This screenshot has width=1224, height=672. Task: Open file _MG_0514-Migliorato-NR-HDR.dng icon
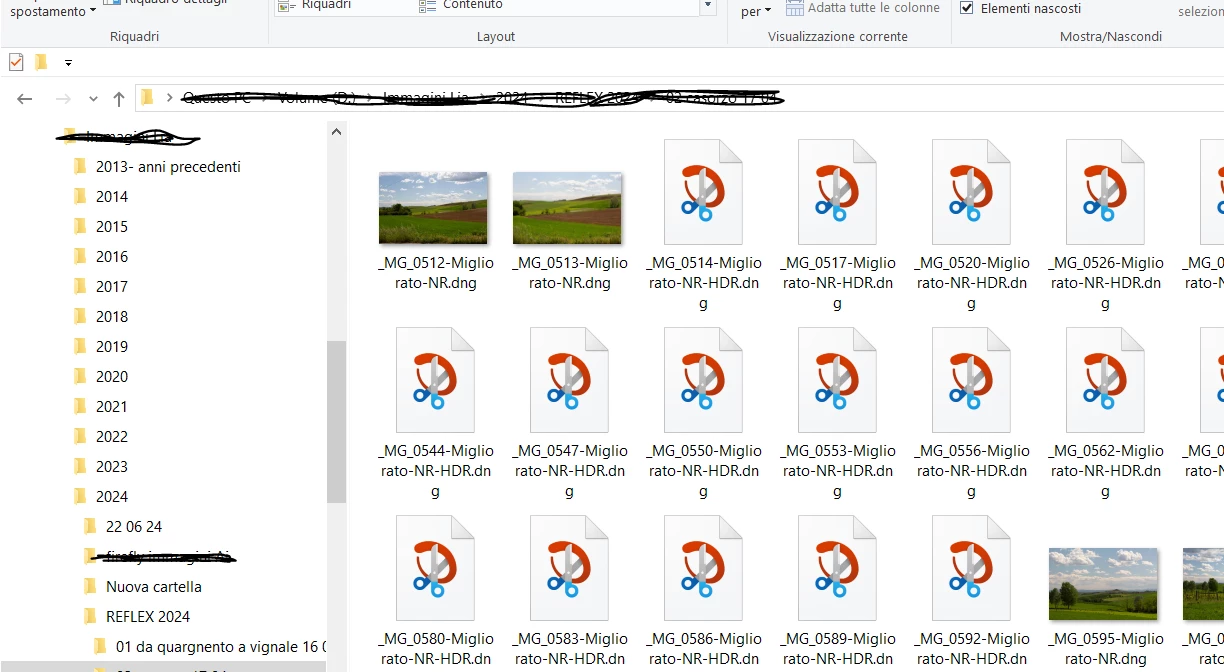tap(703, 192)
